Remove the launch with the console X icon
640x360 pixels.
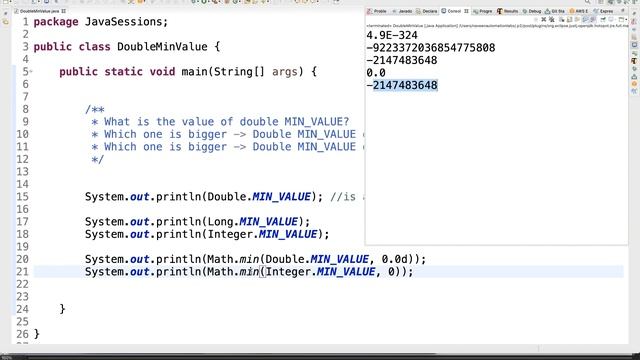tap(544, 20)
